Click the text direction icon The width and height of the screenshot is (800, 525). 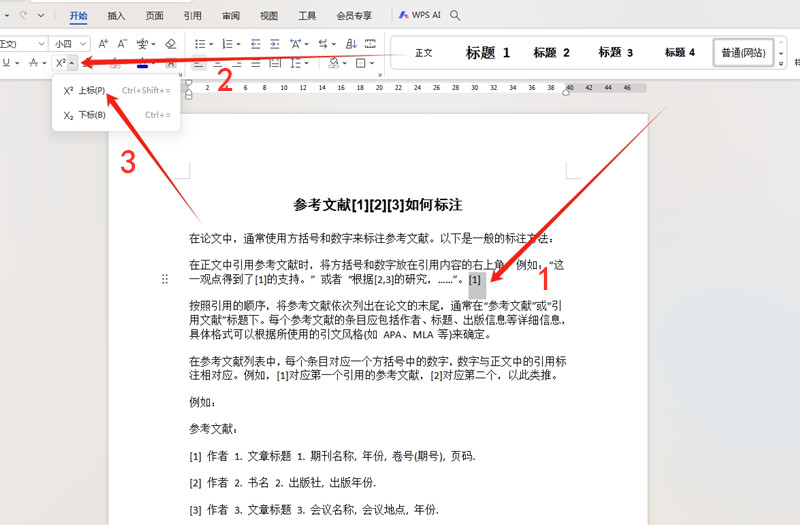(323, 44)
